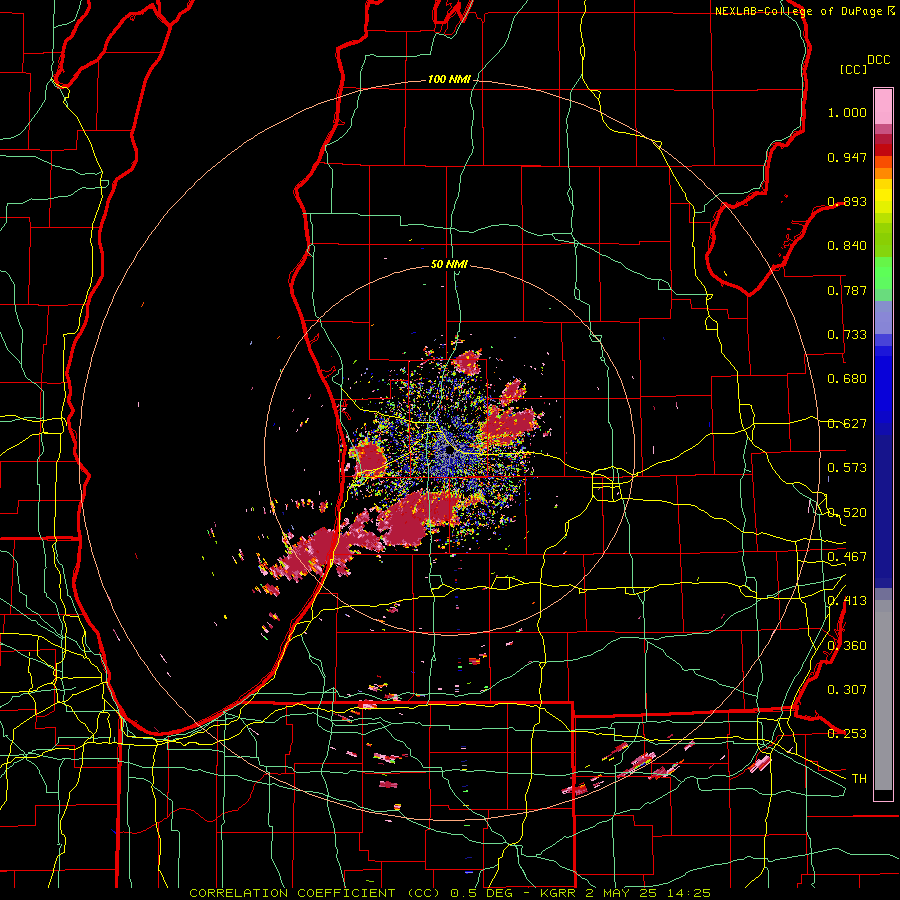Pick the light pink top color-bar segment
Screen dimensions: 900x900
(x=883, y=106)
